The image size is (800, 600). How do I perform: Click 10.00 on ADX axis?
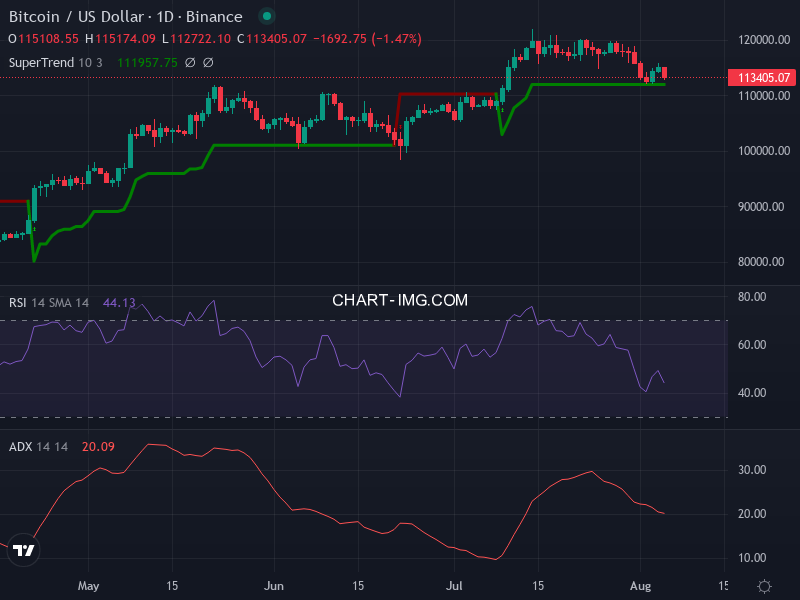tap(752, 558)
